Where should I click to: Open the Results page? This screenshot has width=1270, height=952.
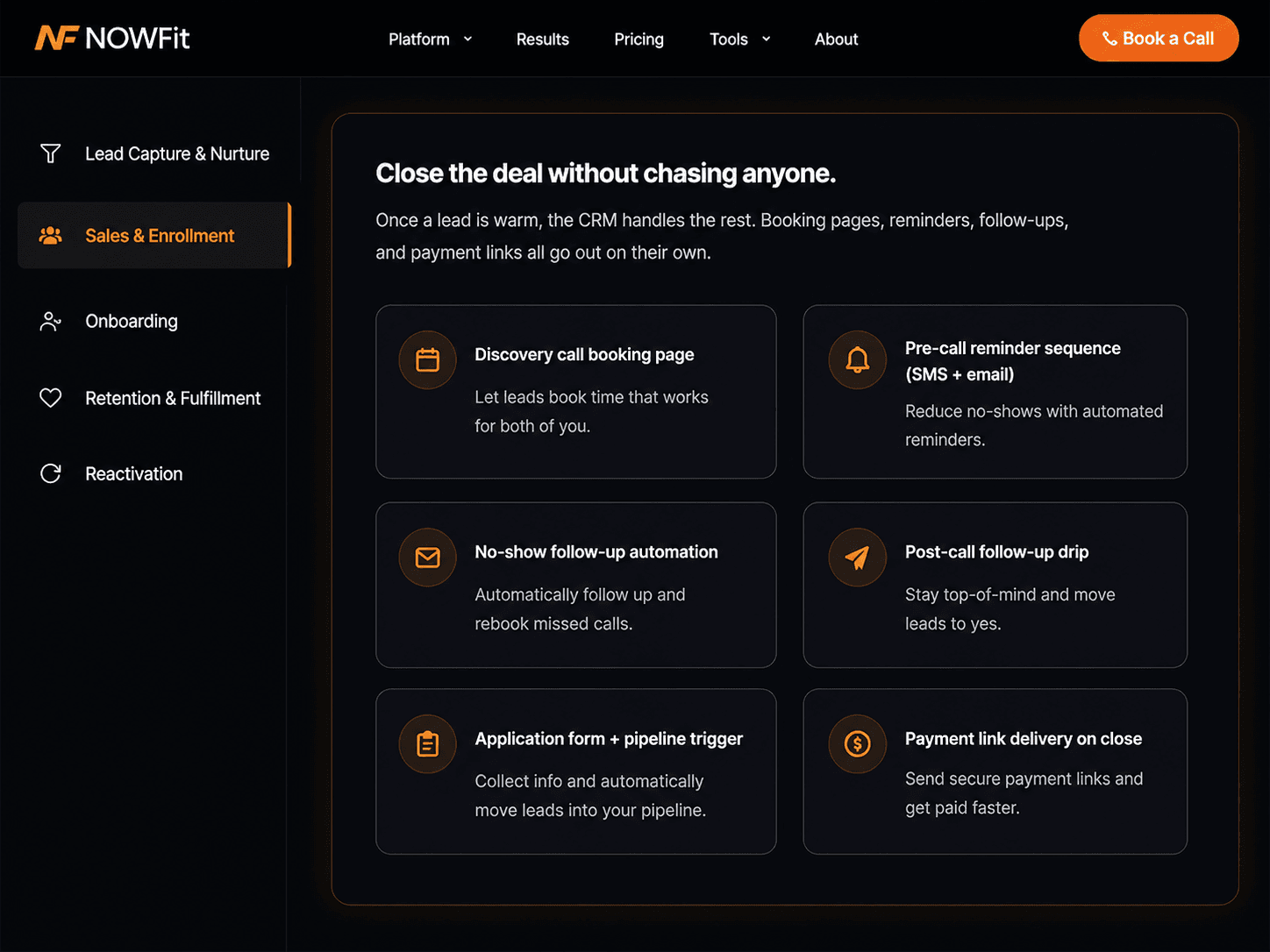coord(543,39)
